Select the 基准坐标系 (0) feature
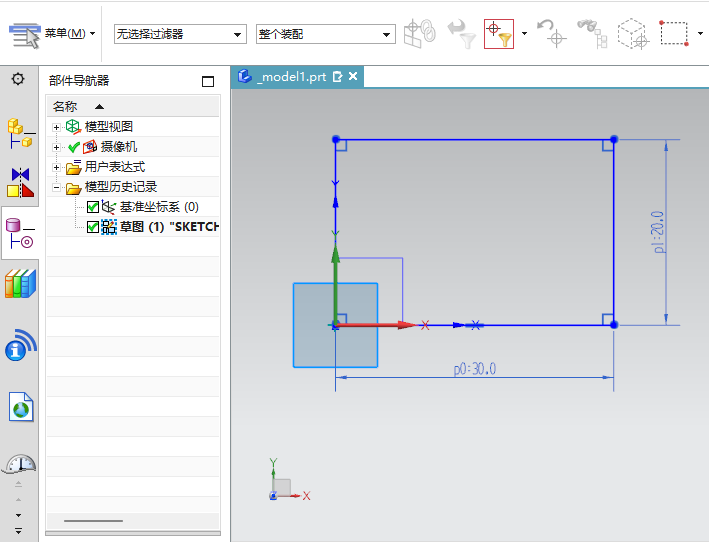The width and height of the screenshot is (709, 542). tap(159, 207)
